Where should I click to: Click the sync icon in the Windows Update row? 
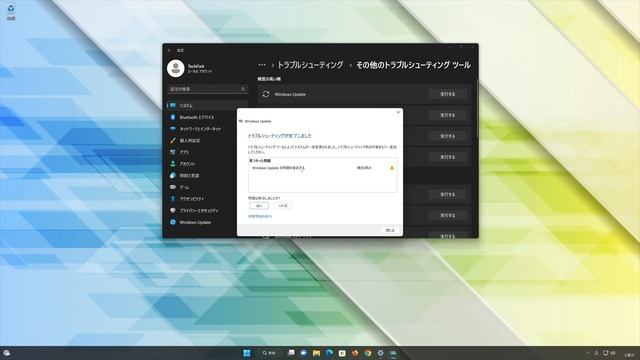click(x=266, y=94)
